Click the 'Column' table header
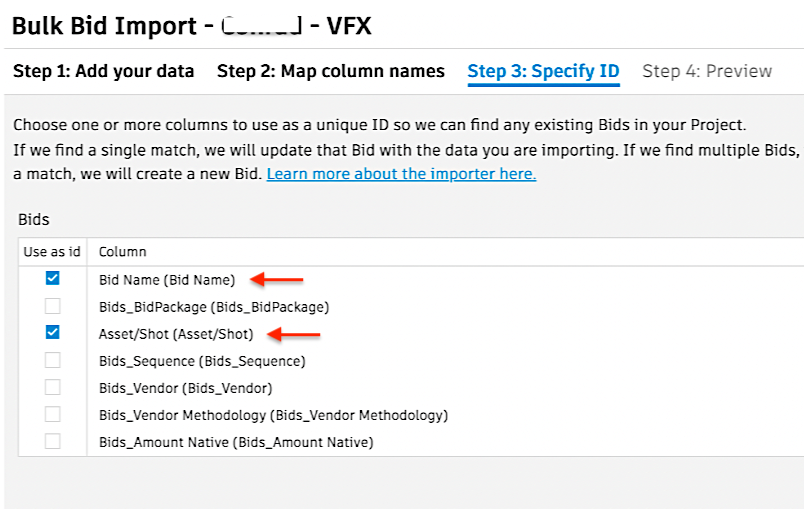The image size is (804, 509). (122, 252)
